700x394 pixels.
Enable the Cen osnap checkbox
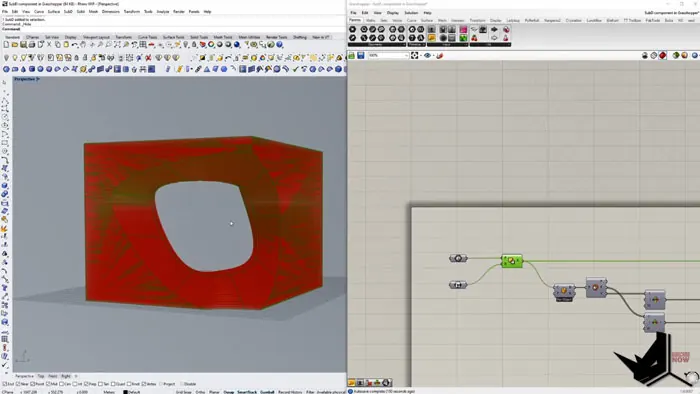click(62, 384)
